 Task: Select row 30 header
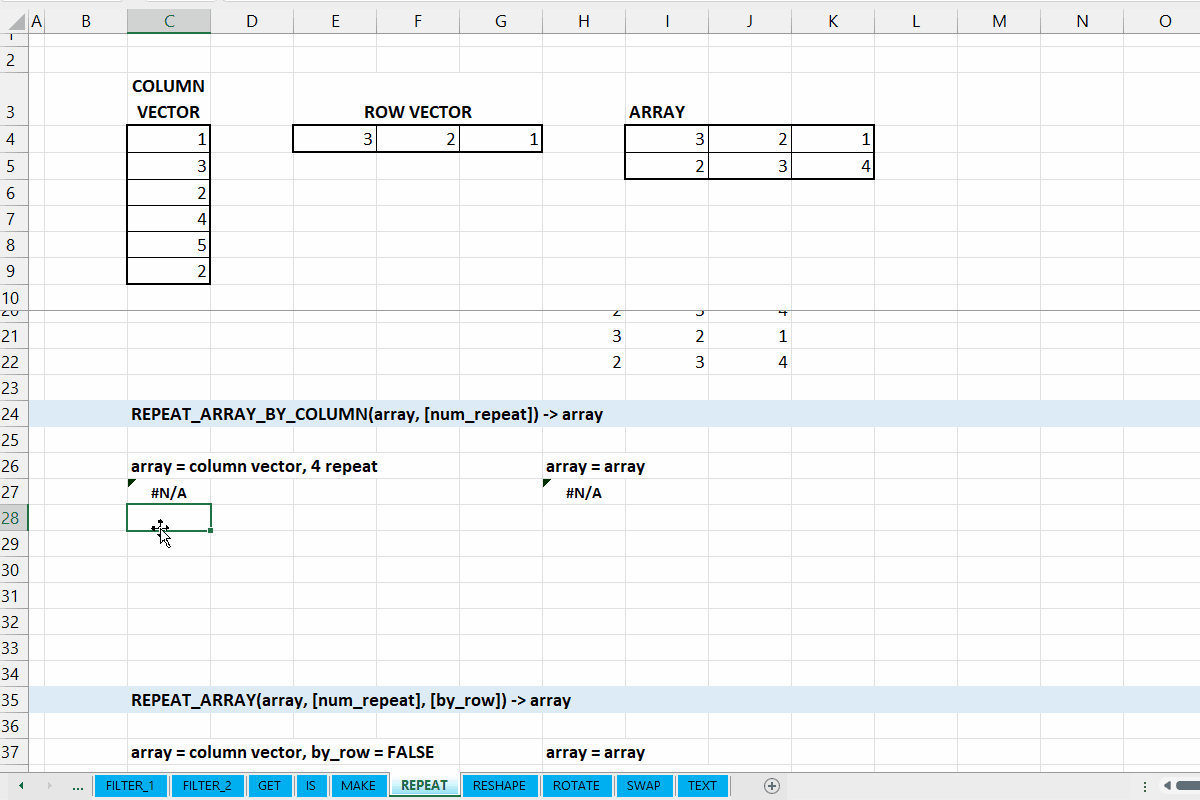pyautogui.click(x=14, y=570)
